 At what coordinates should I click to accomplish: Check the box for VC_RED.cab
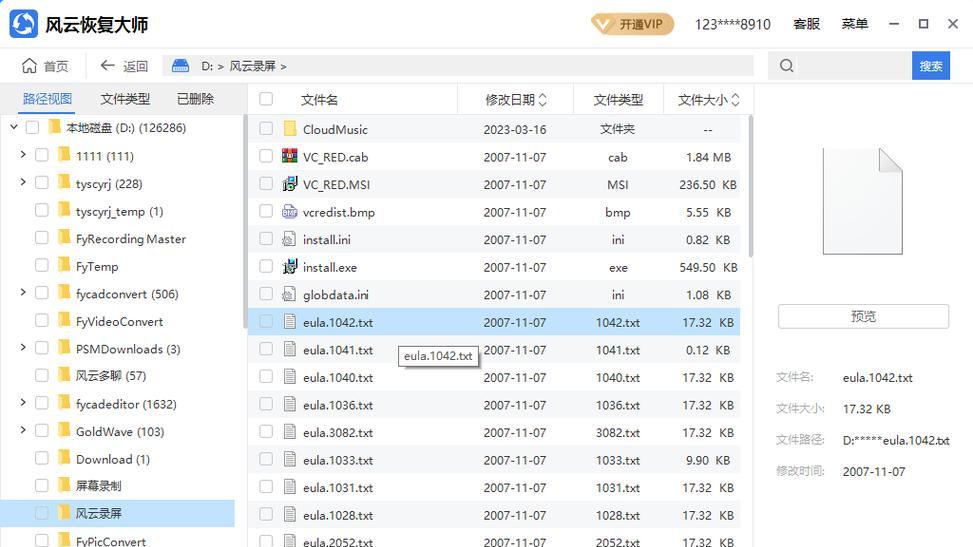(x=266, y=156)
